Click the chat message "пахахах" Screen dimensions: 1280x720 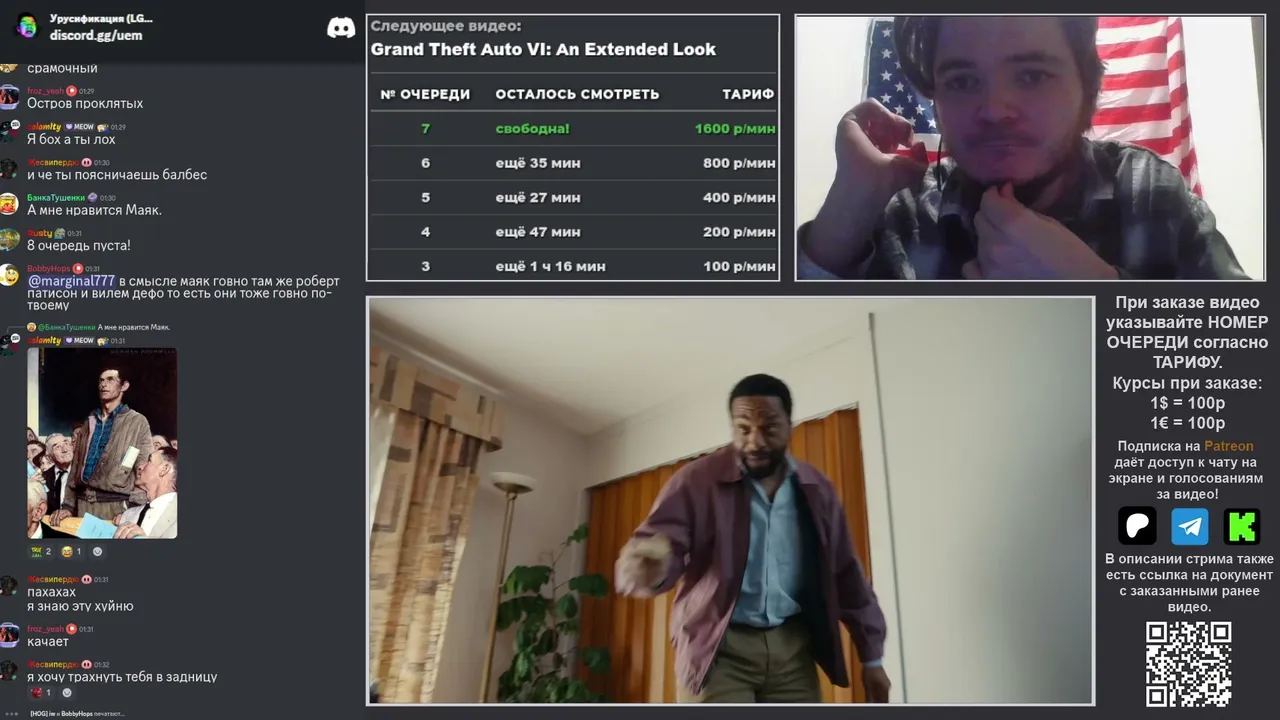click(51, 592)
